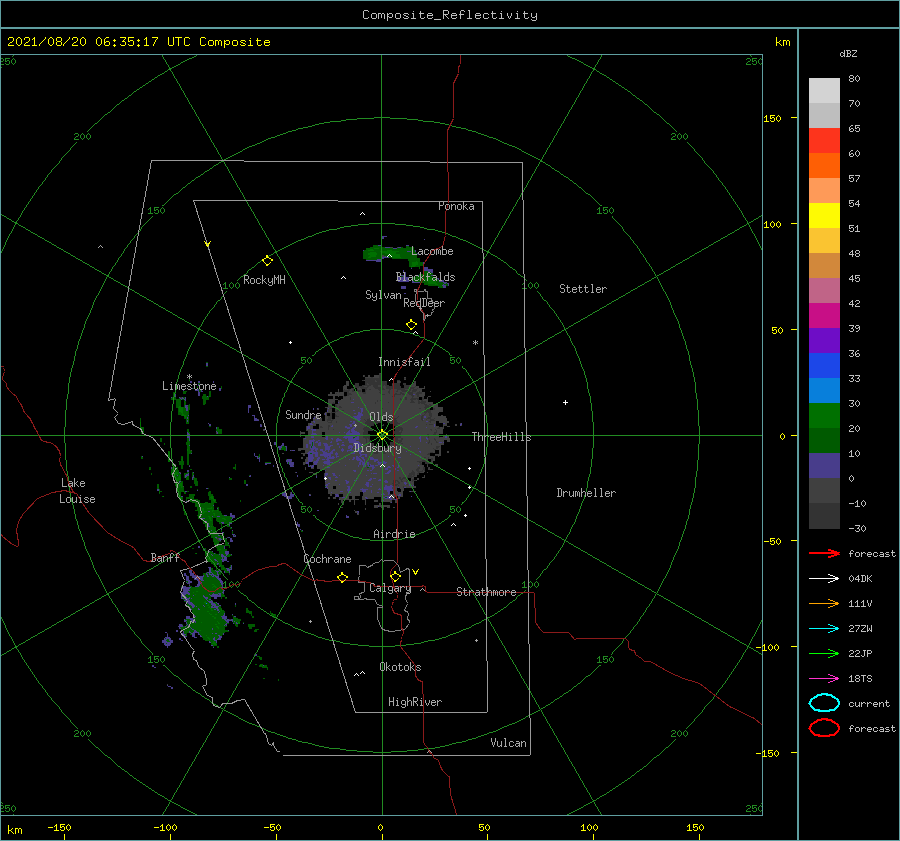The image size is (900, 841).
Task: Click the yellow diamond marker in Calgary
Action: [x=395, y=576]
